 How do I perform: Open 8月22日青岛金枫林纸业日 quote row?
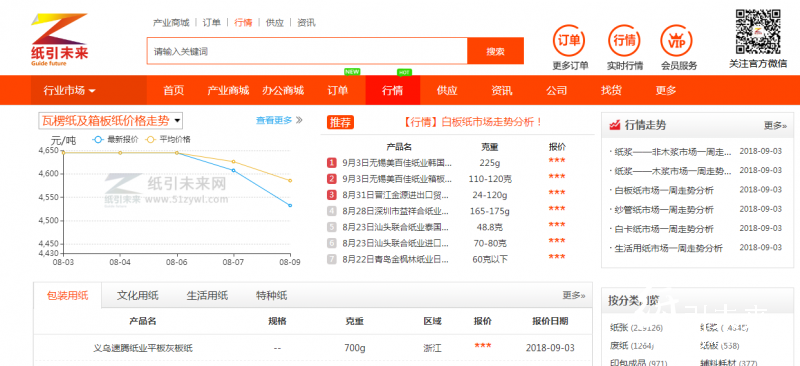[396, 259]
